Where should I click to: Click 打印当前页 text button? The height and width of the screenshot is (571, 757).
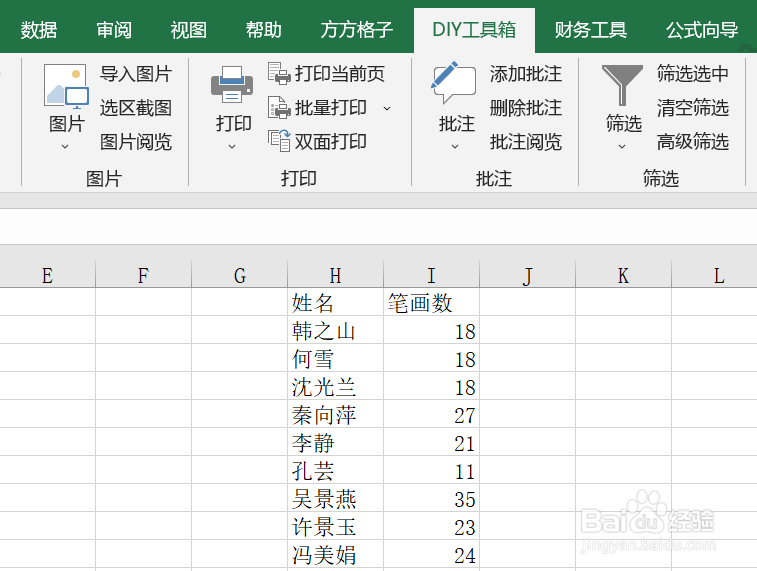339,74
